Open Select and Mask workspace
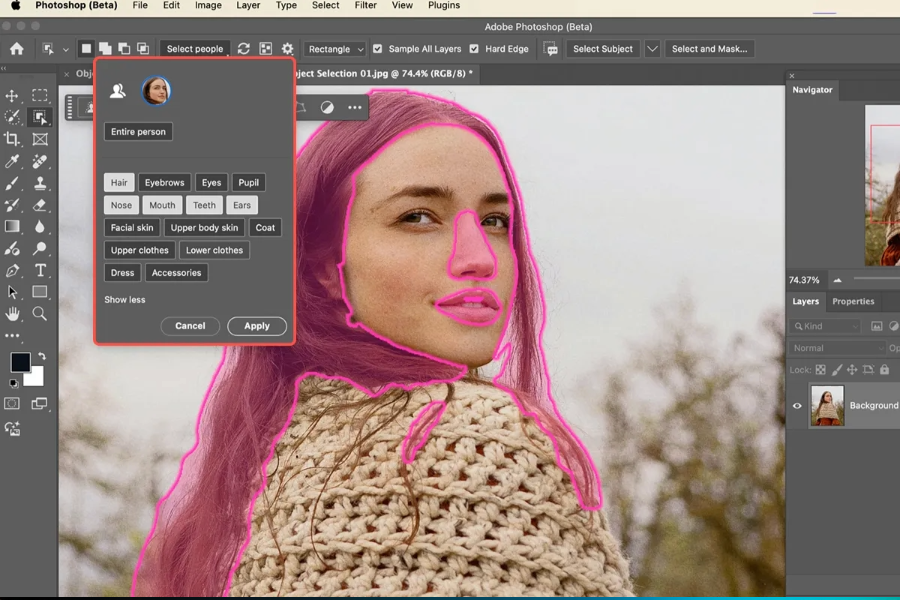This screenshot has height=600, width=900. (710, 49)
